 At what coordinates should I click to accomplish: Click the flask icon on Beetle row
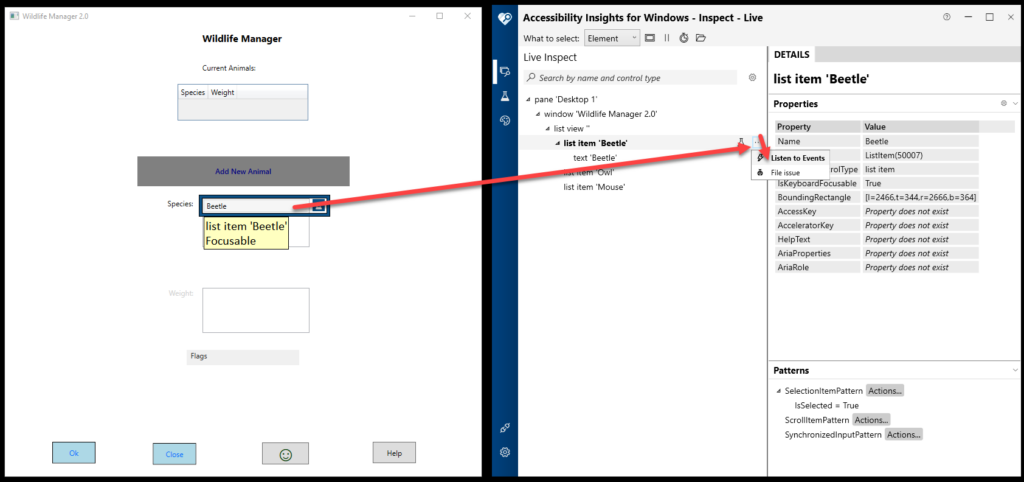741,142
